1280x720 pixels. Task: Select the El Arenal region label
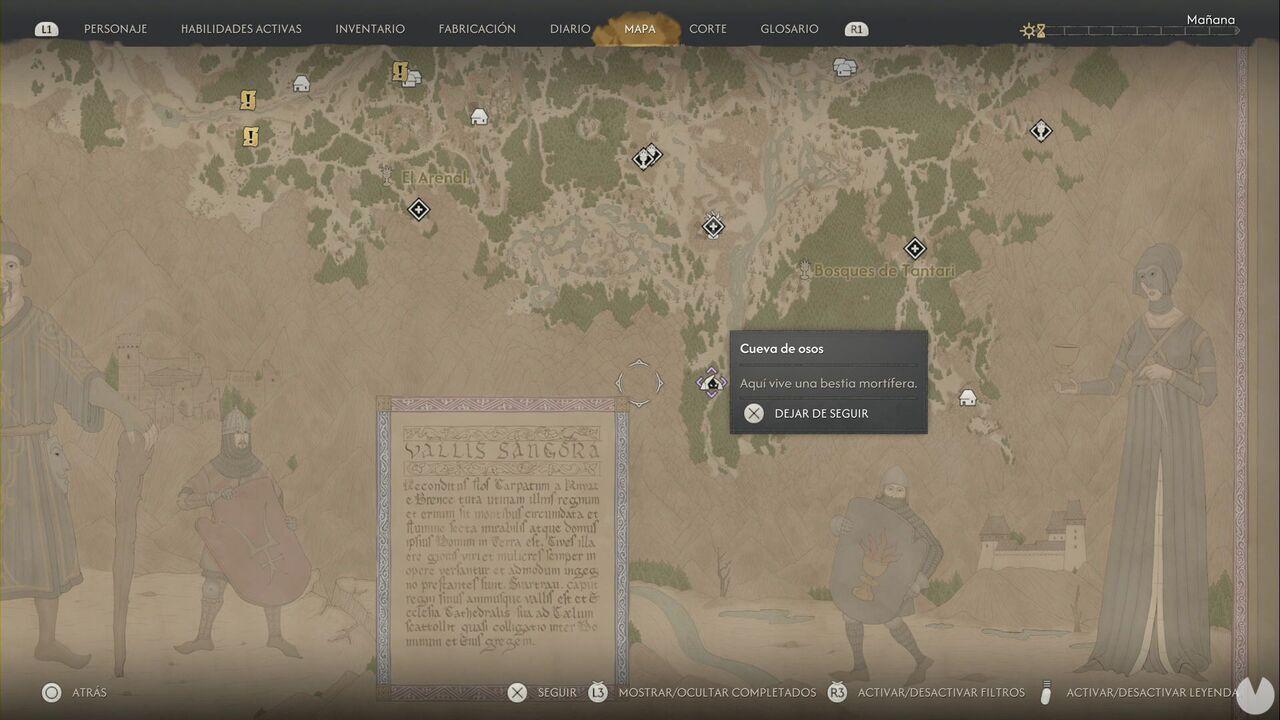tap(434, 178)
